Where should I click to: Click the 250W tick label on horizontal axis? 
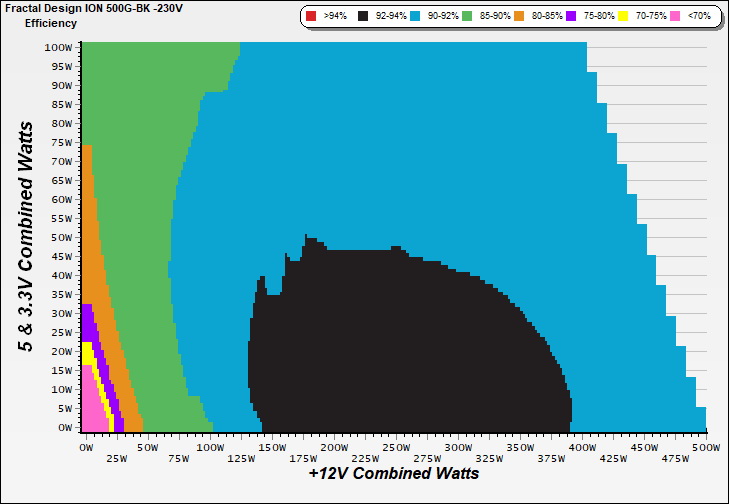pyautogui.click(x=394, y=447)
